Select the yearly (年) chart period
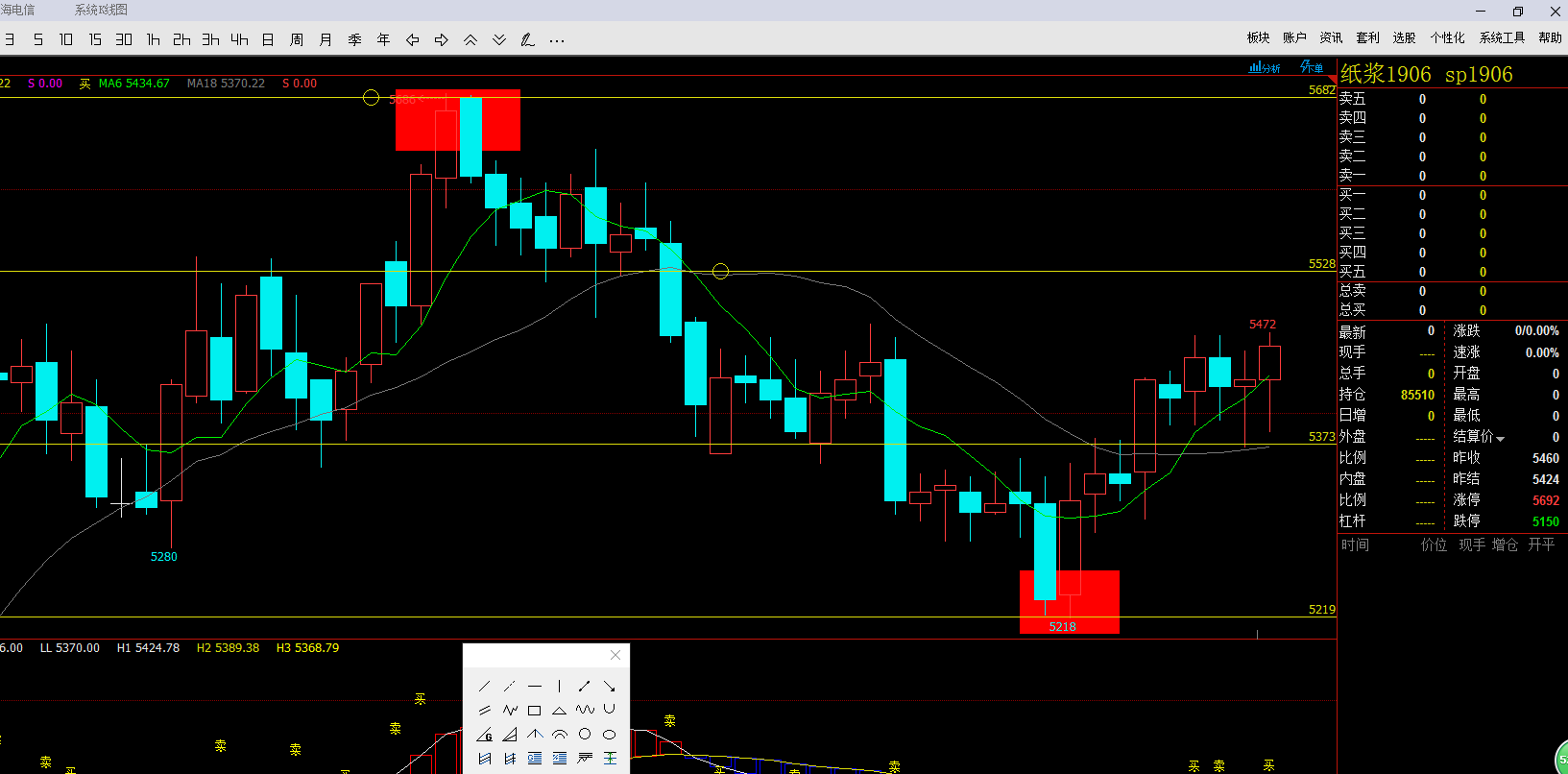This screenshot has width=1568, height=774. [383, 39]
